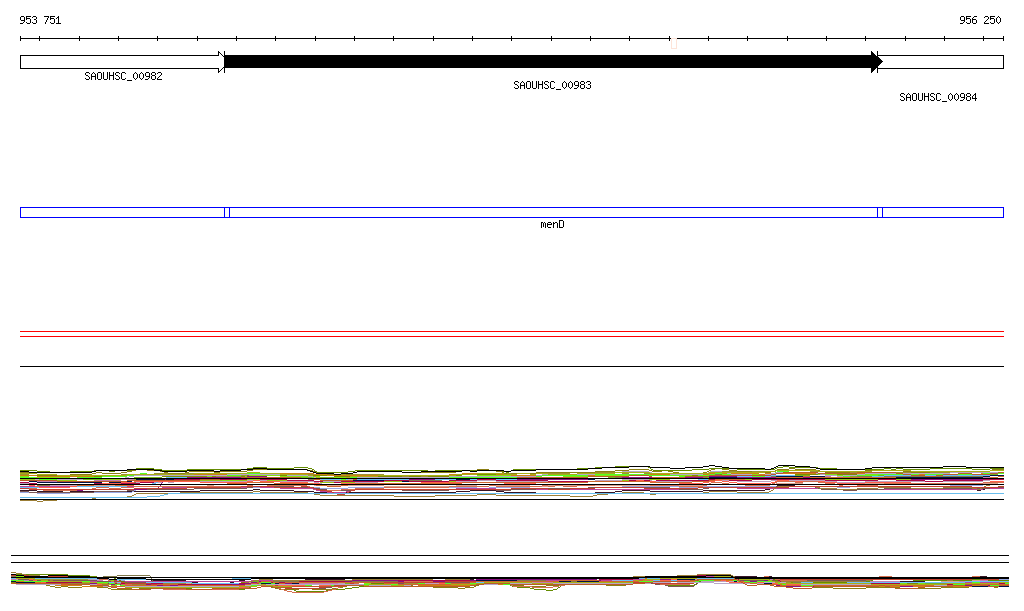Screen dimensions: 1024x611
Task: Click the white SAOUHSC_00982 gene arrow
Action: click(x=122, y=62)
